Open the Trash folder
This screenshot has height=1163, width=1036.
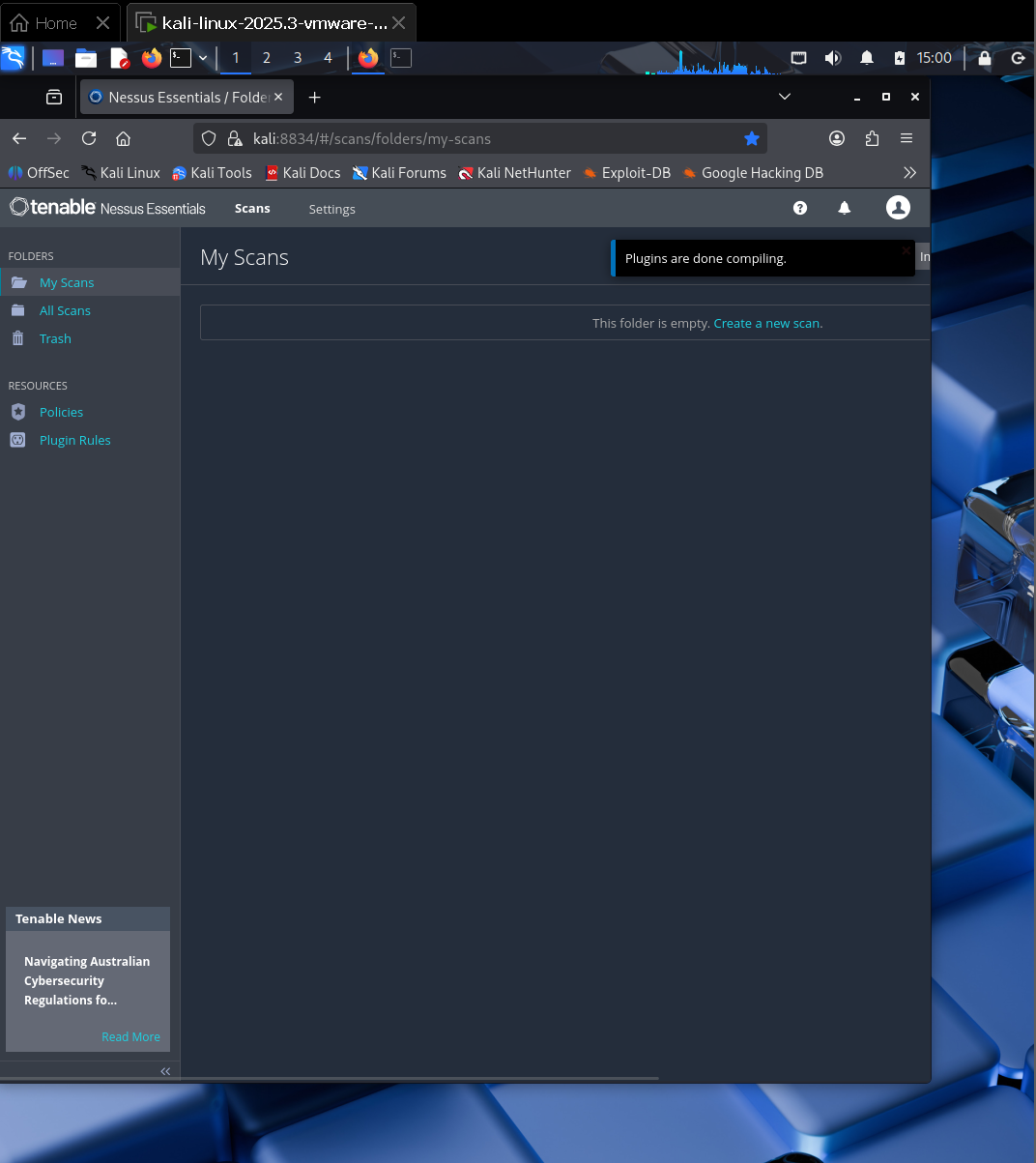tap(55, 338)
